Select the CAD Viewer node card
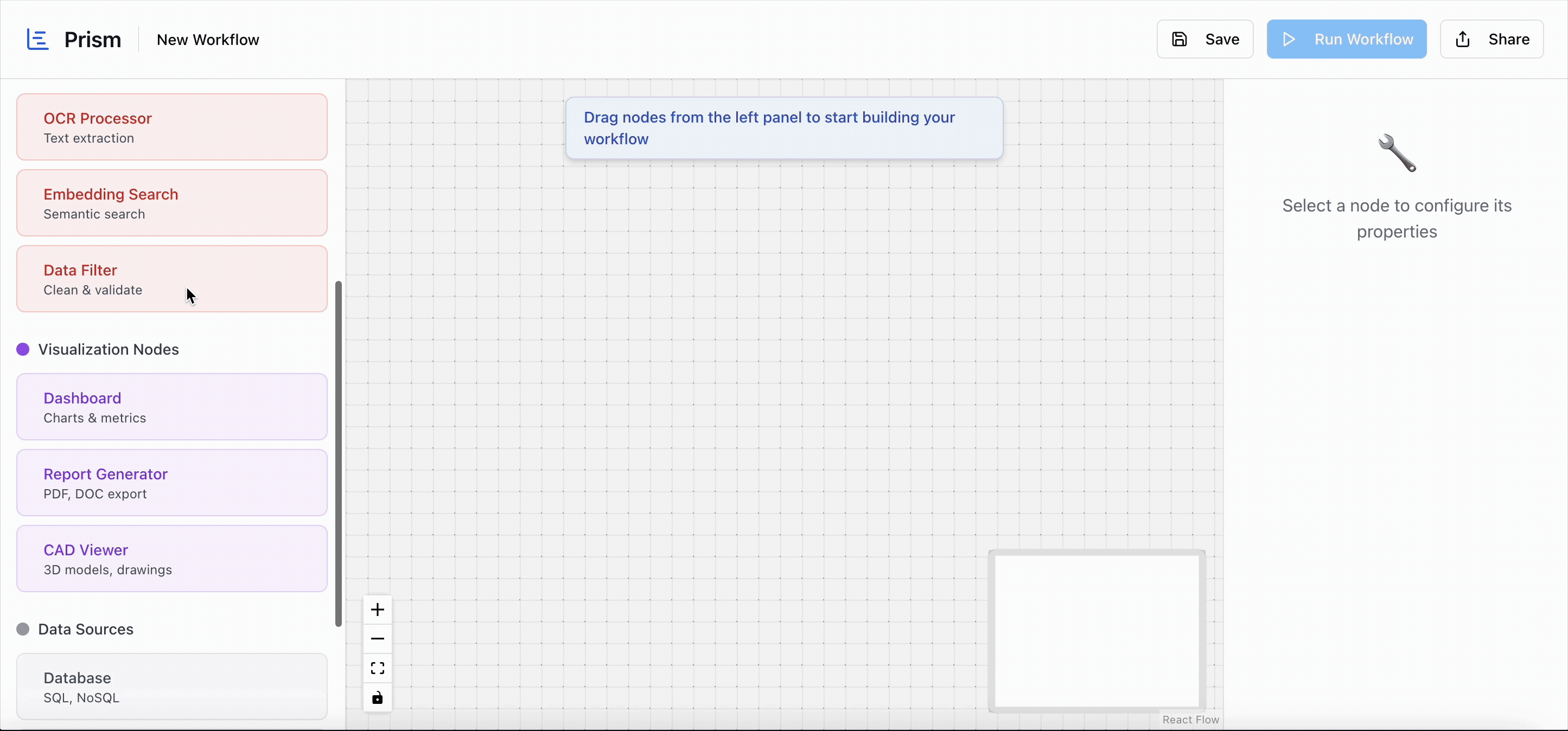This screenshot has width=1568, height=731. tap(171, 559)
